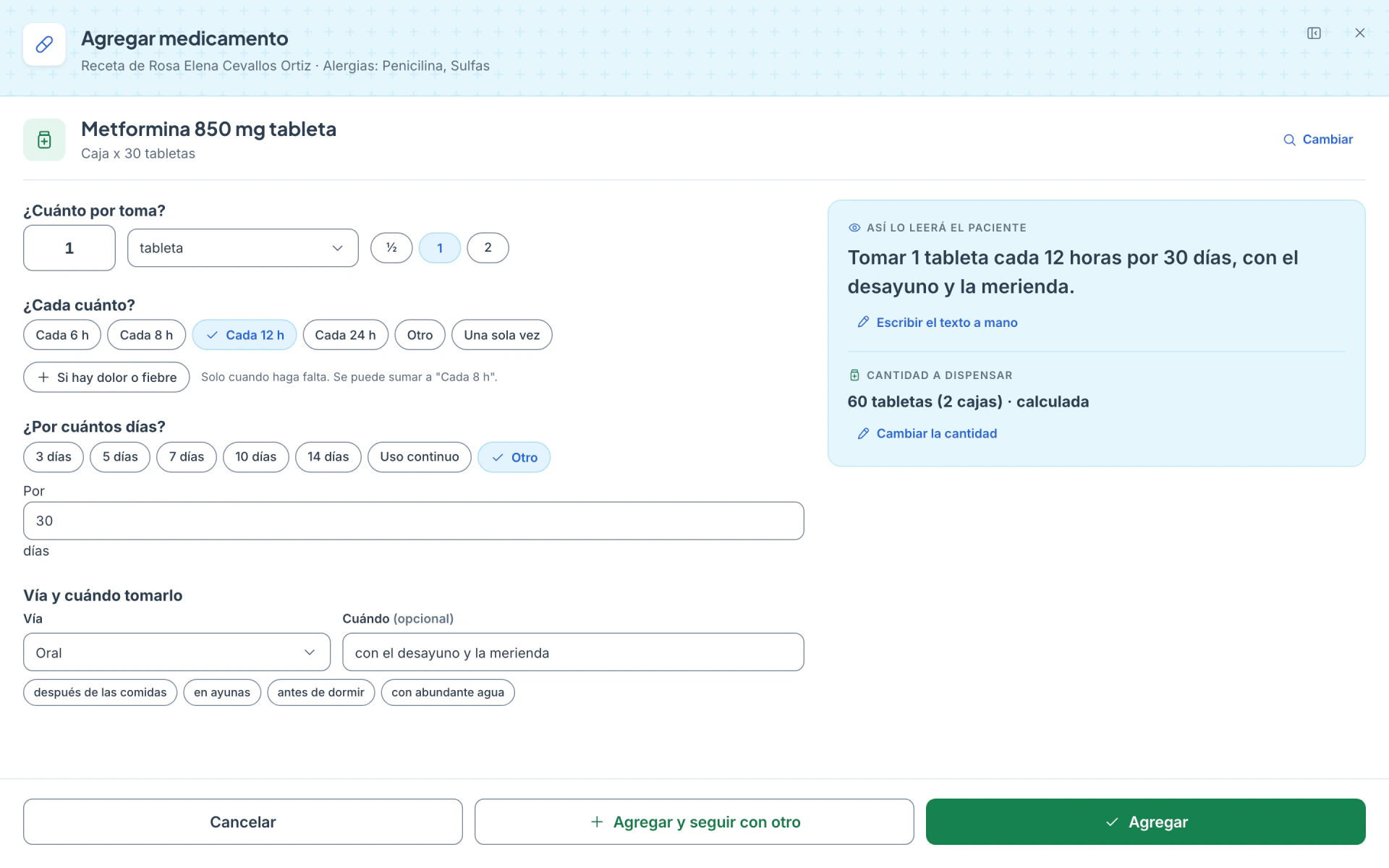The width and height of the screenshot is (1389, 868).
Task: Toggle the Uso continuo duration chip
Action: 420,457
